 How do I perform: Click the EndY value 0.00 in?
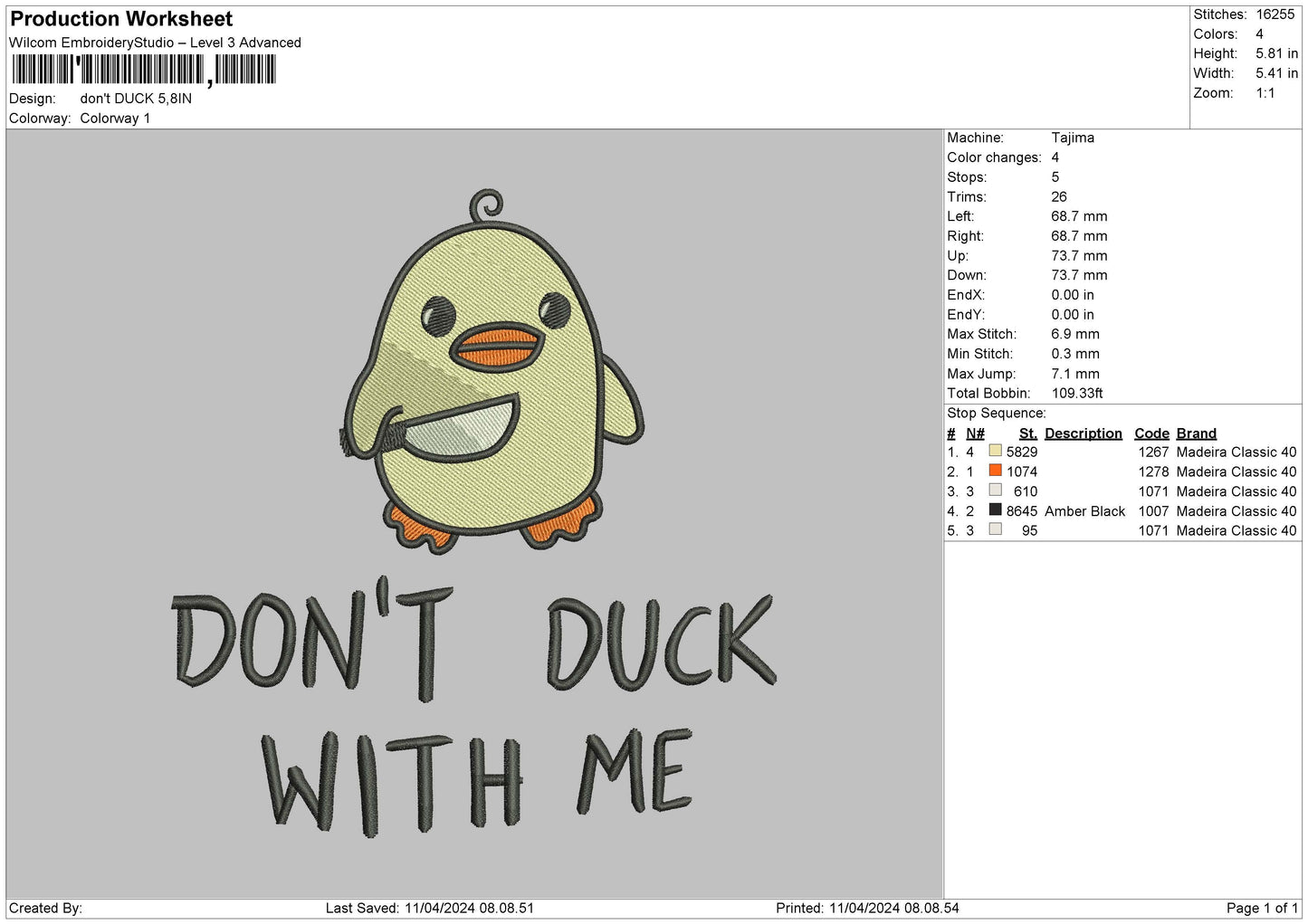pyautogui.click(x=1073, y=315)
